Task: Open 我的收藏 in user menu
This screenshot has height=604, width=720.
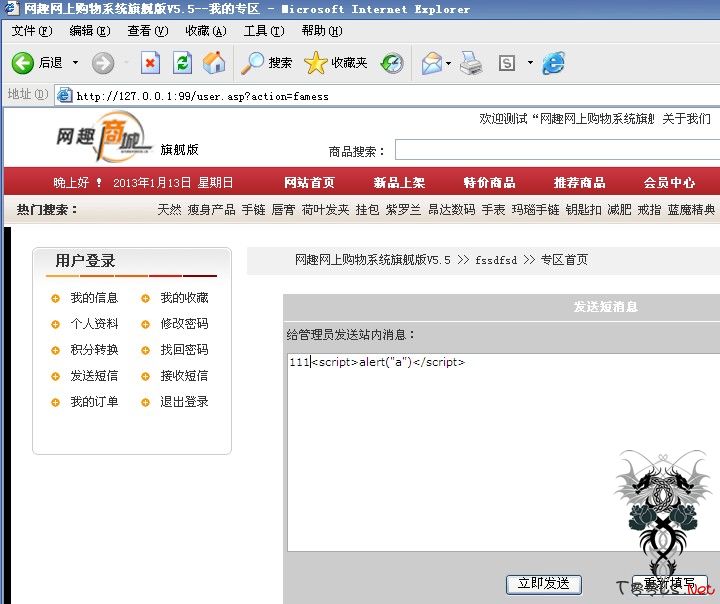Action: [x=185, y=298]
